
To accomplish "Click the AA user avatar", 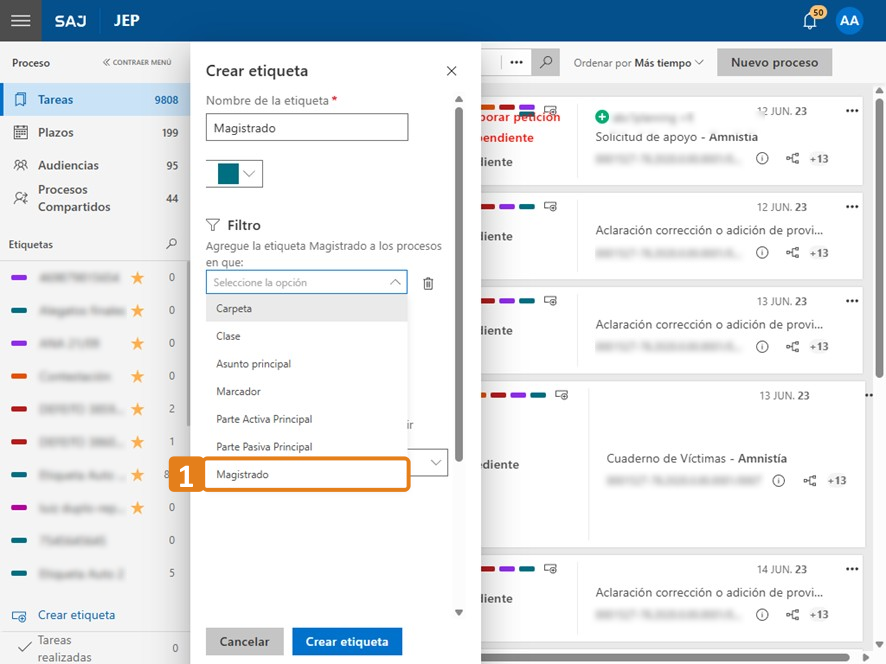I will pos(849,21).
